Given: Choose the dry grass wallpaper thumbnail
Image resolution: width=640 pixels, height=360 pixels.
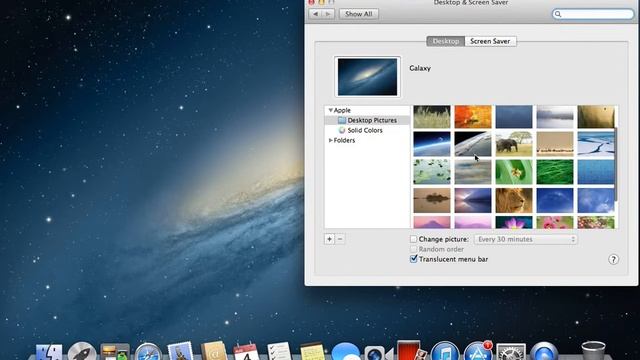Looking at the screenshot, I should pos(432,117).
